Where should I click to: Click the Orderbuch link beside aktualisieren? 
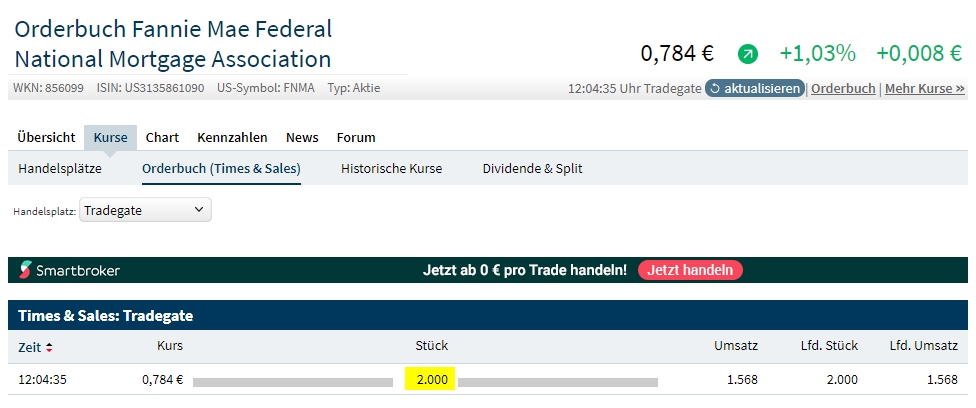843,88
